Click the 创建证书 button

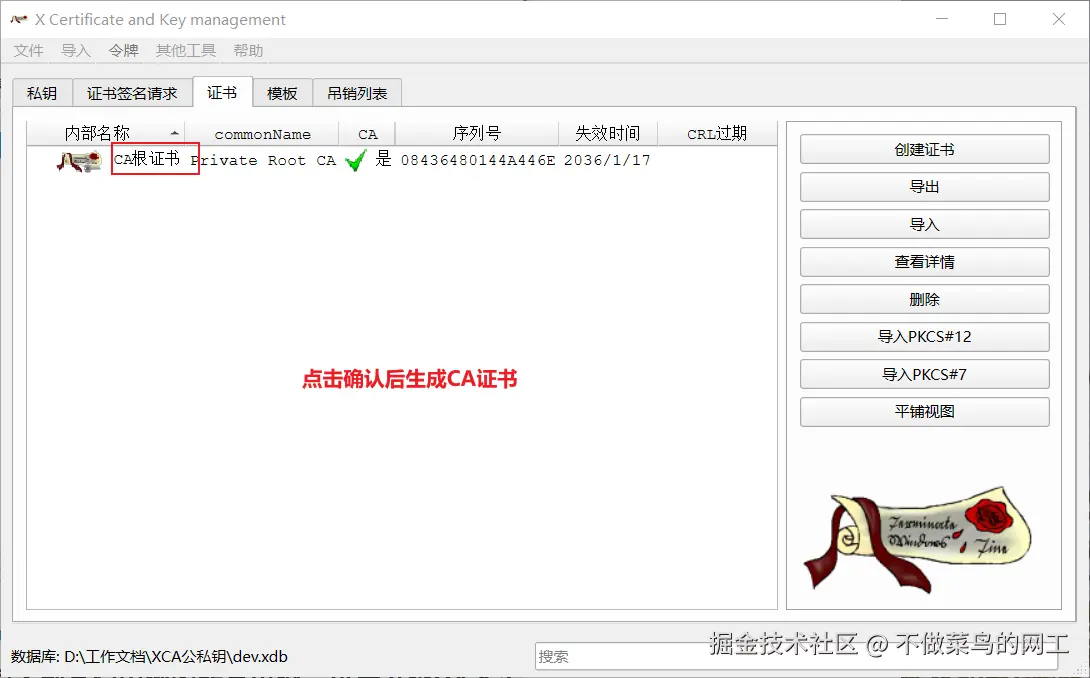pos(923,149)
